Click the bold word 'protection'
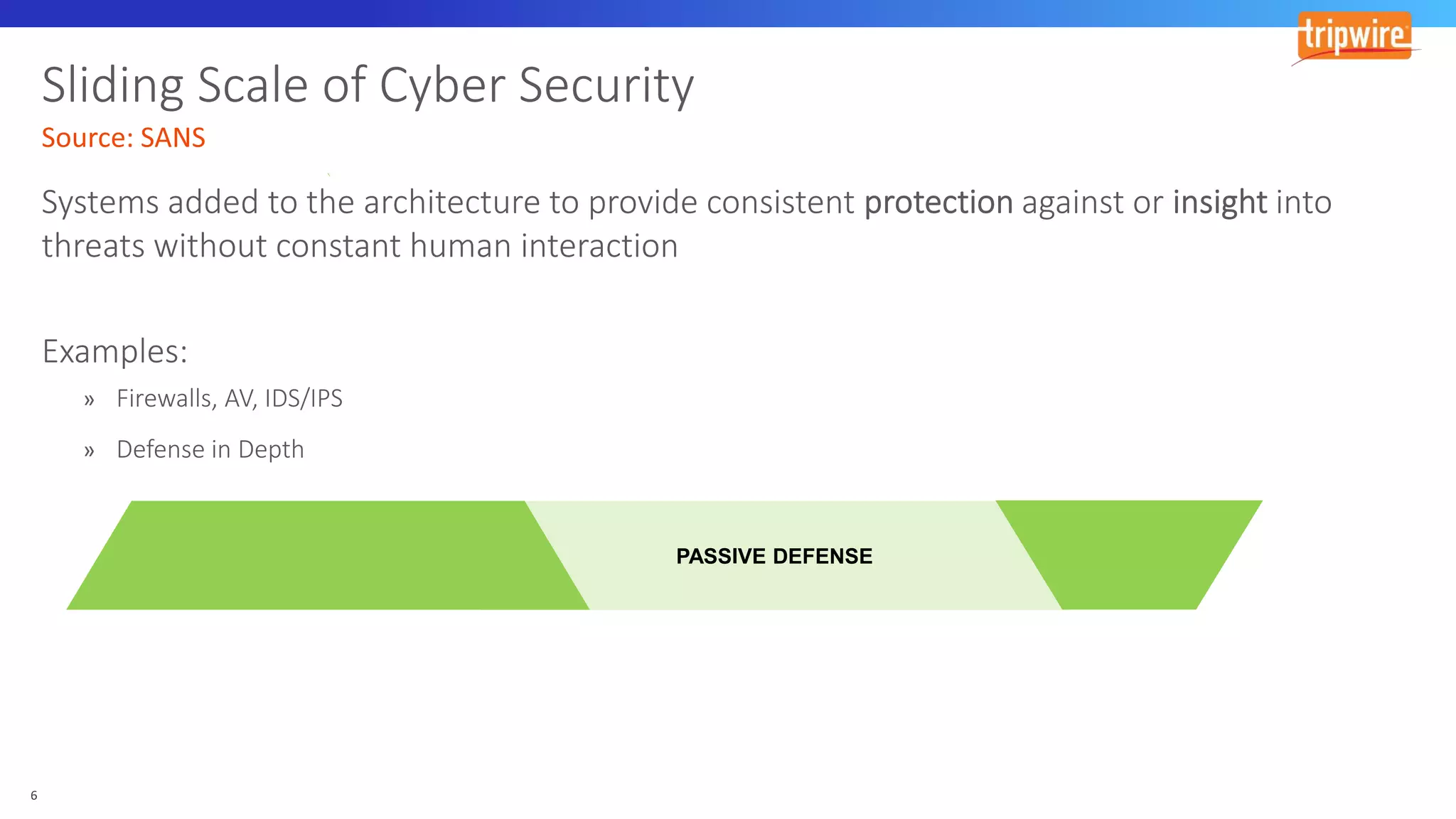The image size is (1456, 819). 938,203
